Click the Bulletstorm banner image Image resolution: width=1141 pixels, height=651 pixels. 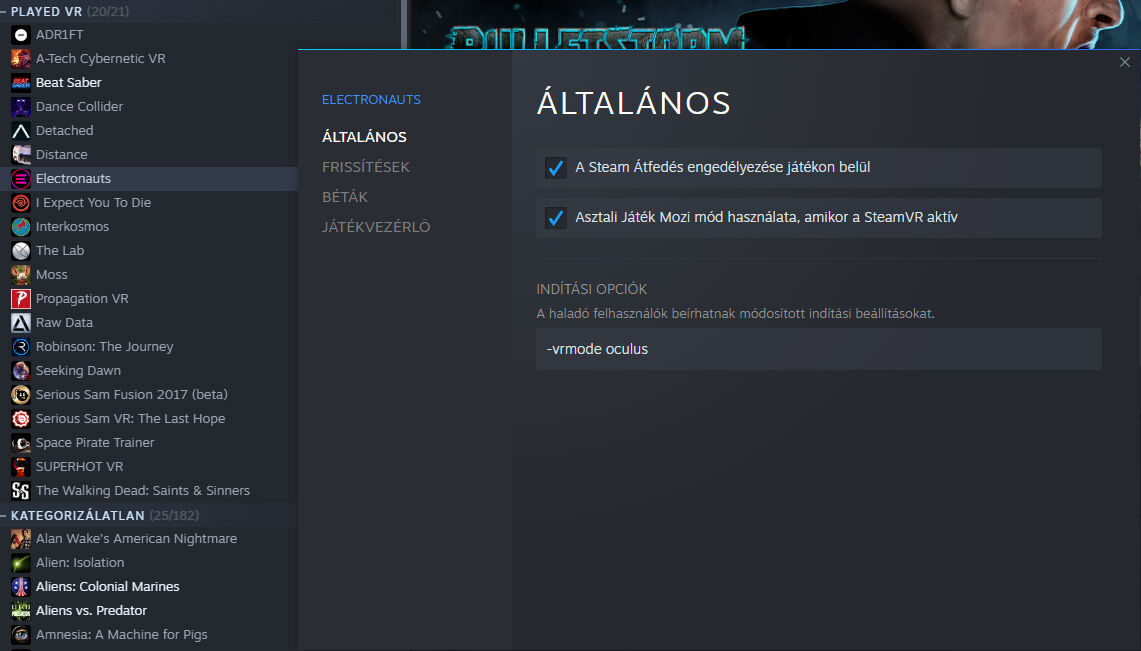[774, 25]
